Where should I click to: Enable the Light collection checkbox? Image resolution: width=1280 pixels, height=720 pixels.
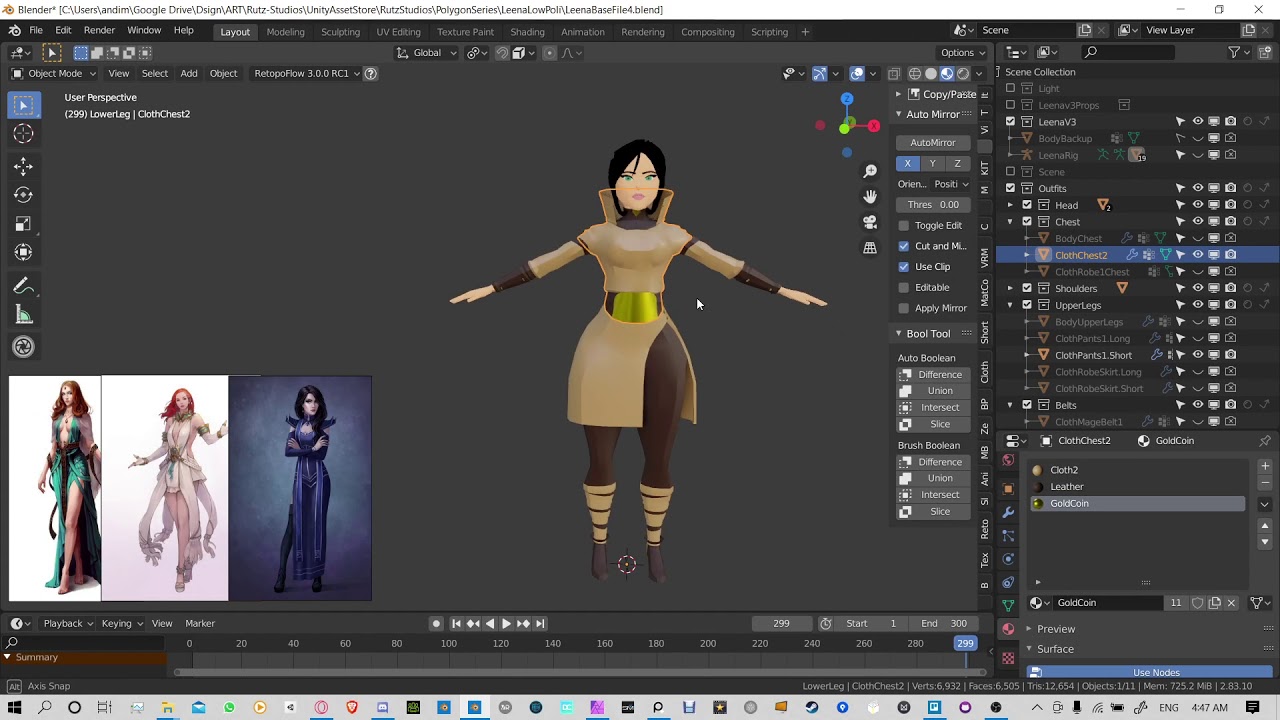click(1010, 88)
